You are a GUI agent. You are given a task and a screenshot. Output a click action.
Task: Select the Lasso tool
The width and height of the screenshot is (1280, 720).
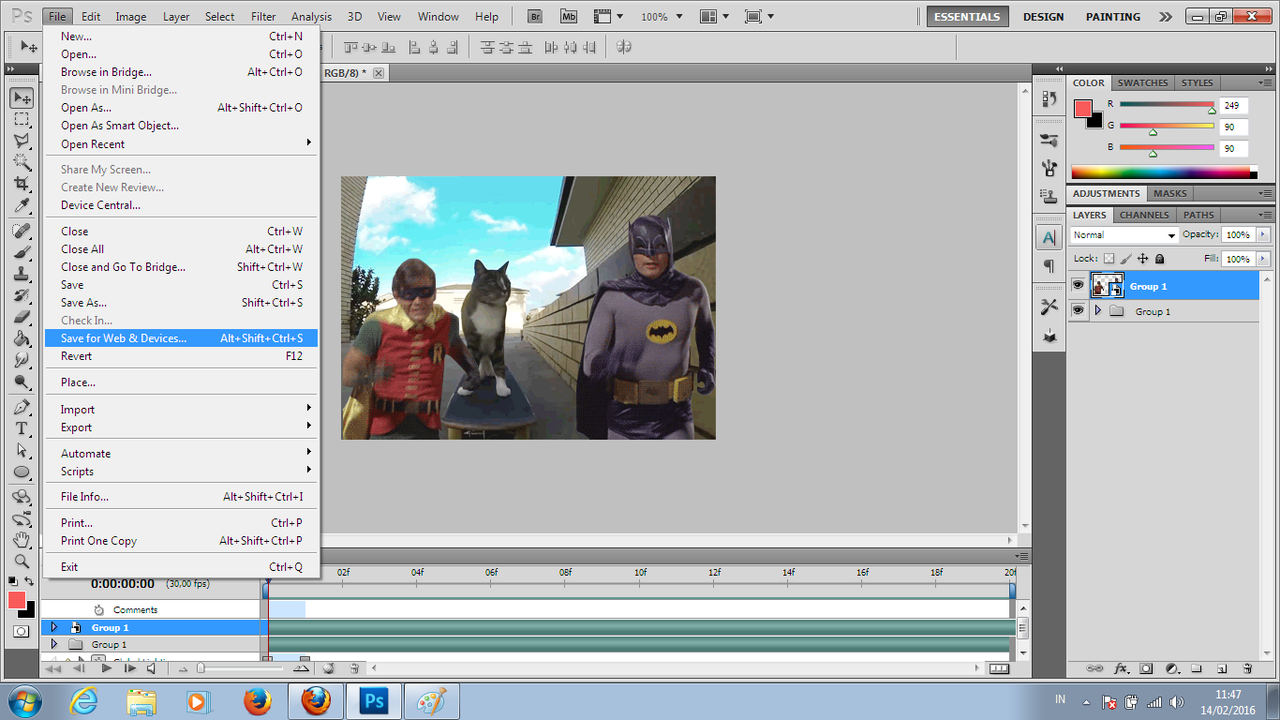coord(21,141)
